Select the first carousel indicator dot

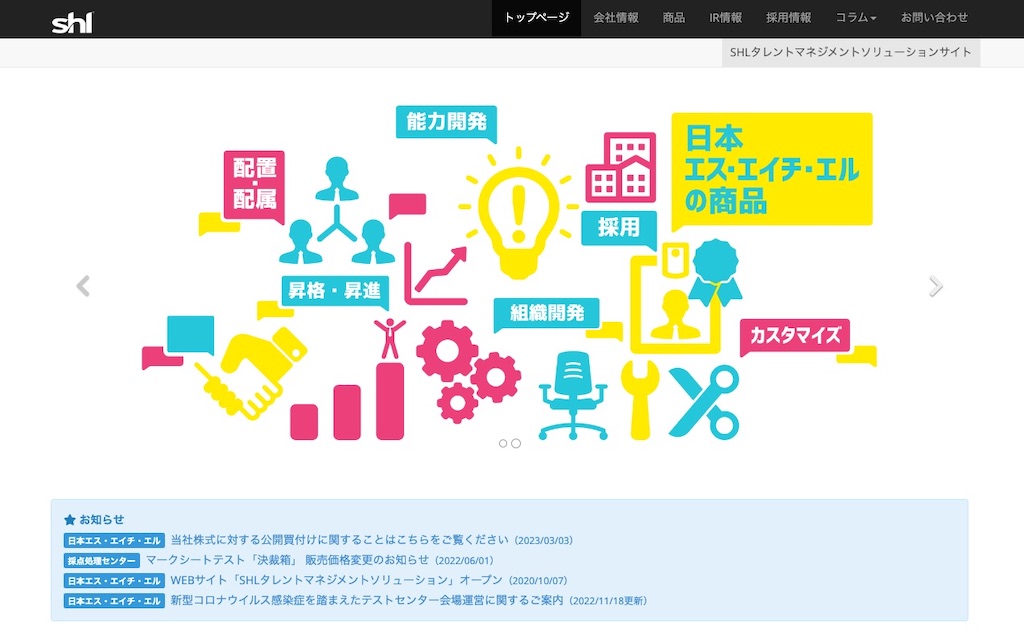[x=502, y=442]
